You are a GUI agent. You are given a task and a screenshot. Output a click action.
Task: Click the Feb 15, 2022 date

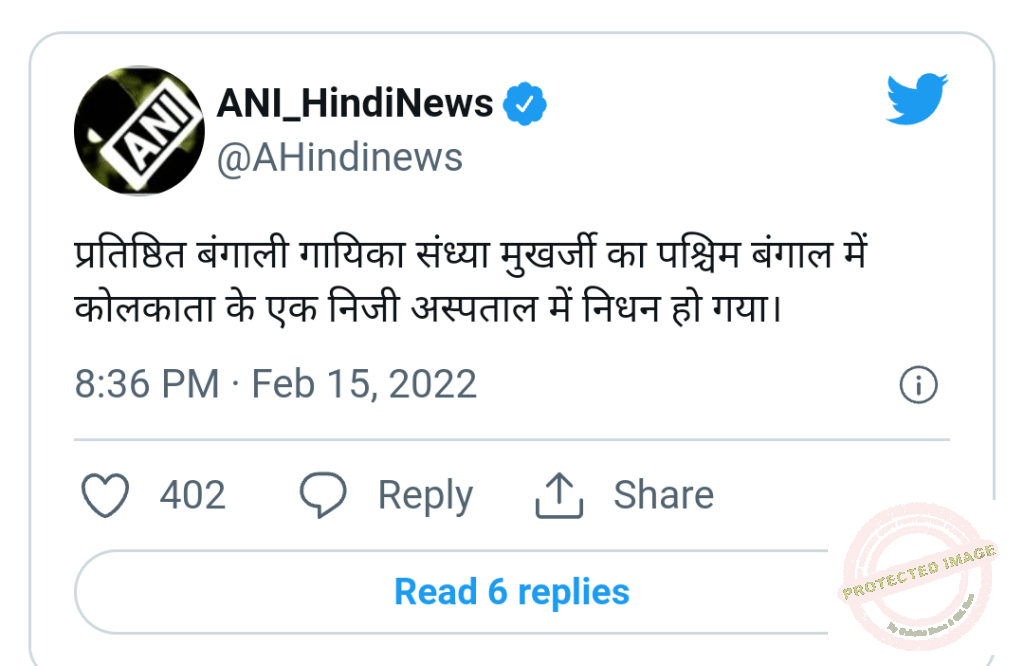(x=364, y=384)
